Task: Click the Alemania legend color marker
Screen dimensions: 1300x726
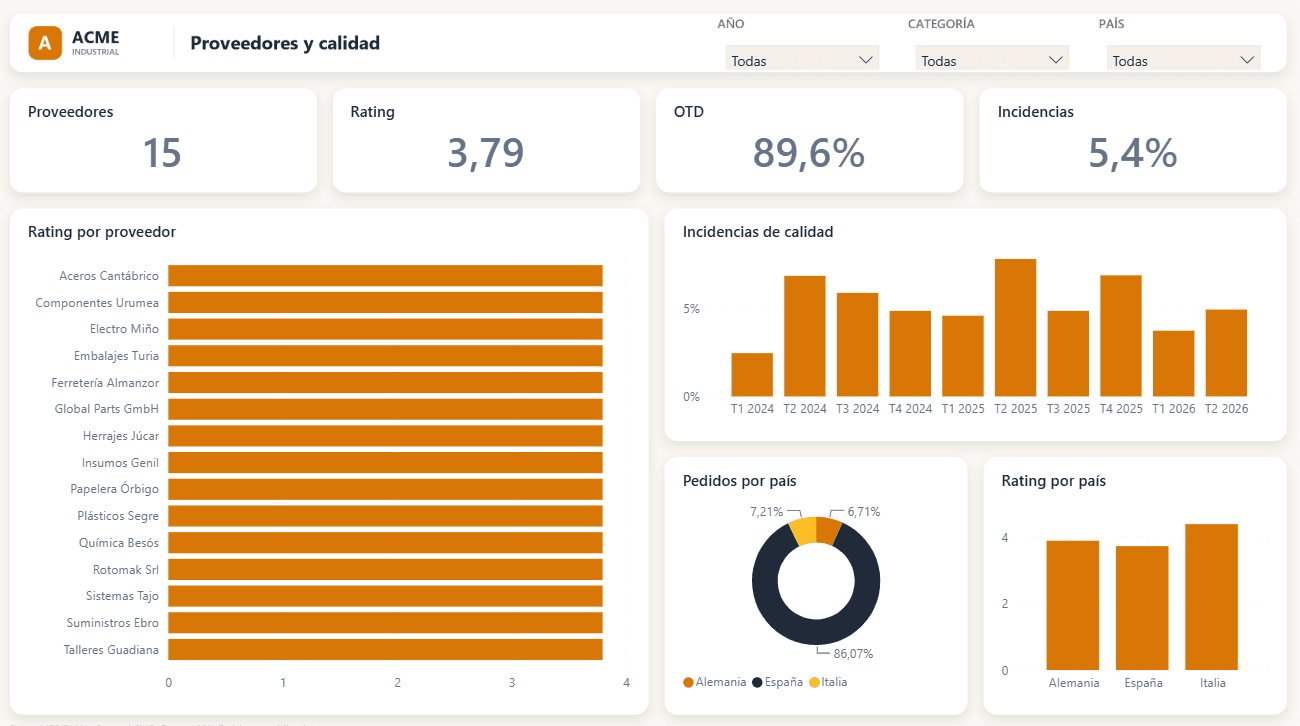Action: click(688, 682)
